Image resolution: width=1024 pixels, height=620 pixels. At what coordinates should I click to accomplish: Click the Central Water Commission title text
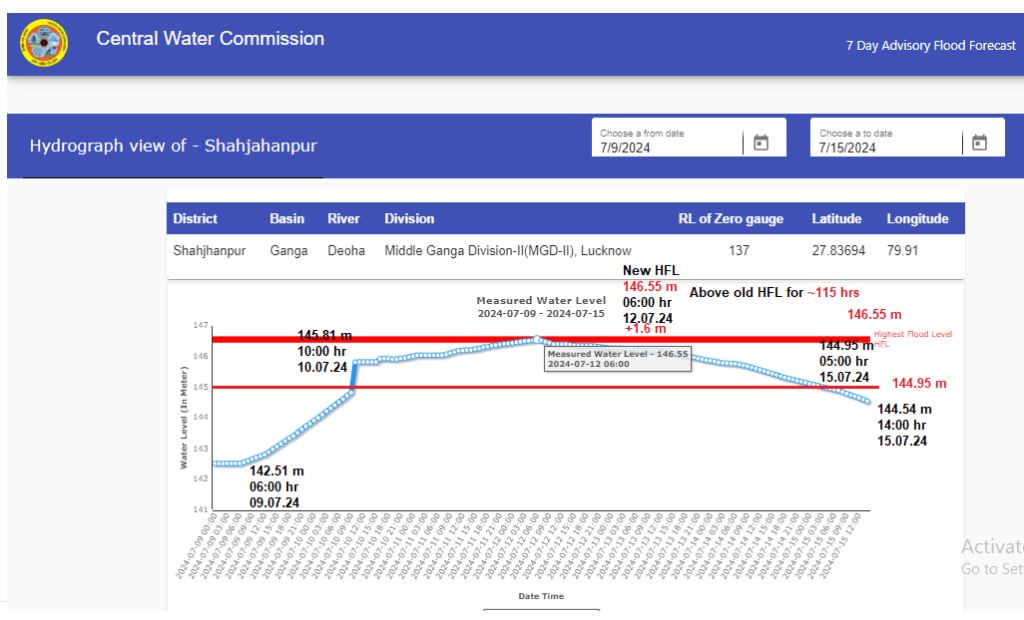(210, 39)
